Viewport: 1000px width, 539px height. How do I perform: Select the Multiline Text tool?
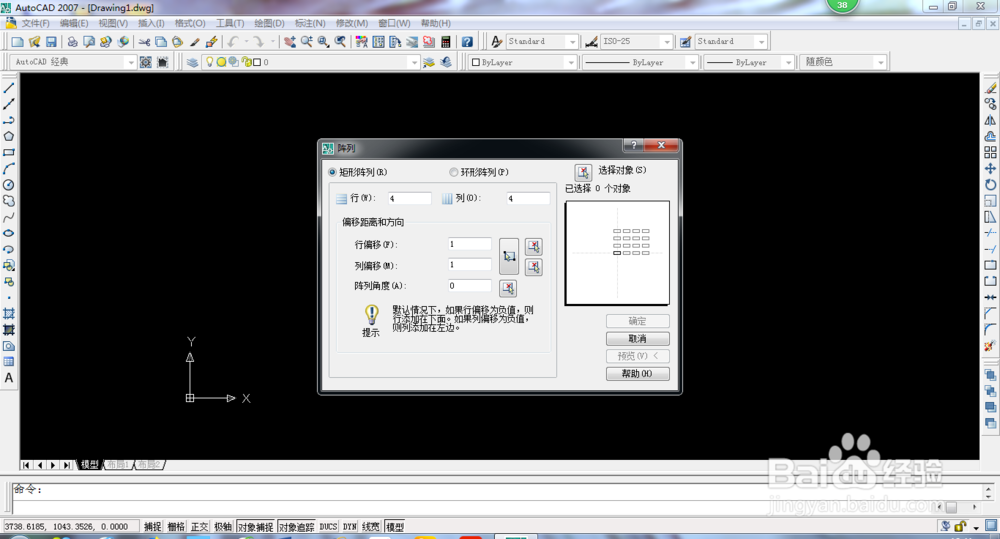(9, 378)
